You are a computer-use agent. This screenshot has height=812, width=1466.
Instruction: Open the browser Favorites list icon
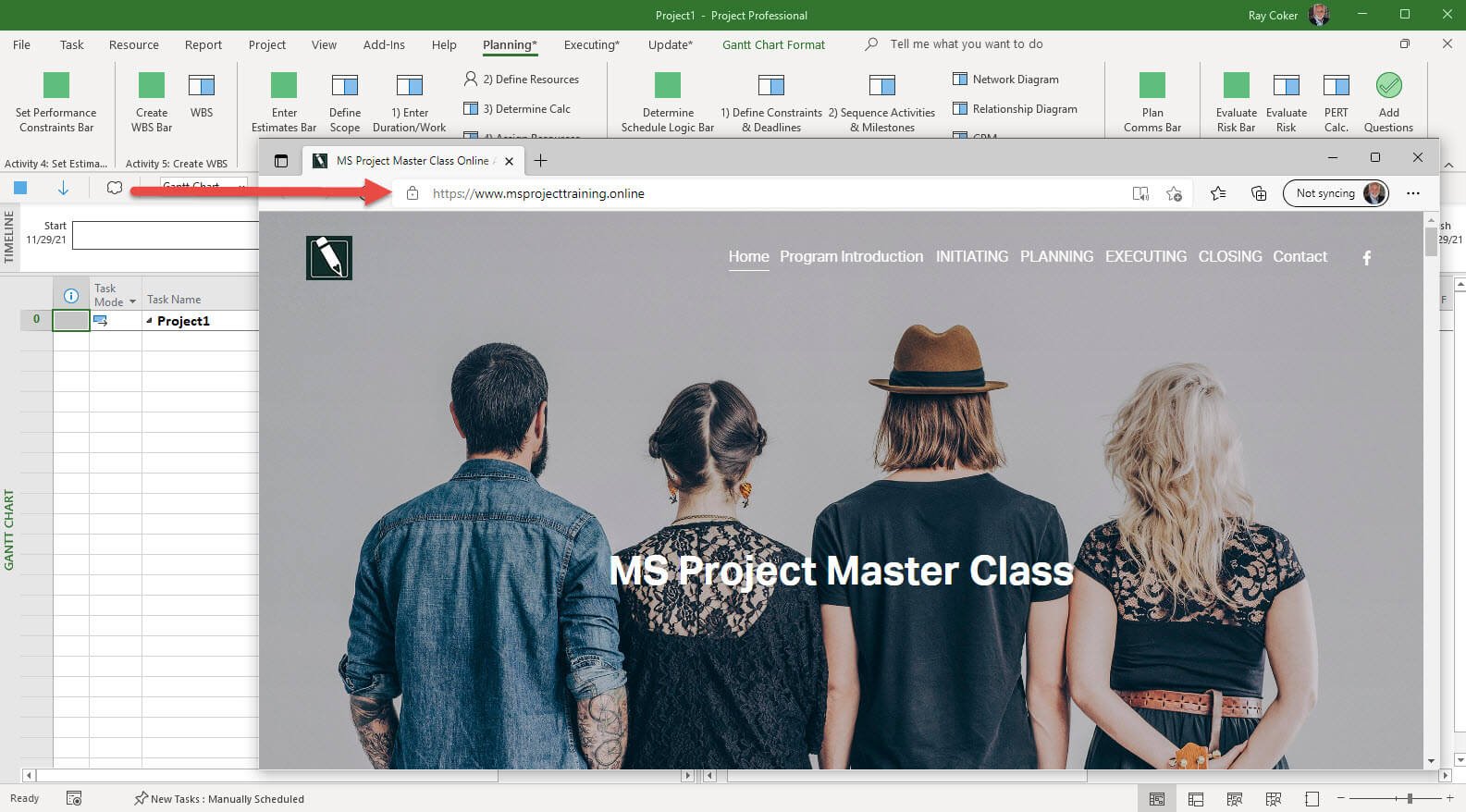[1218, 193]
